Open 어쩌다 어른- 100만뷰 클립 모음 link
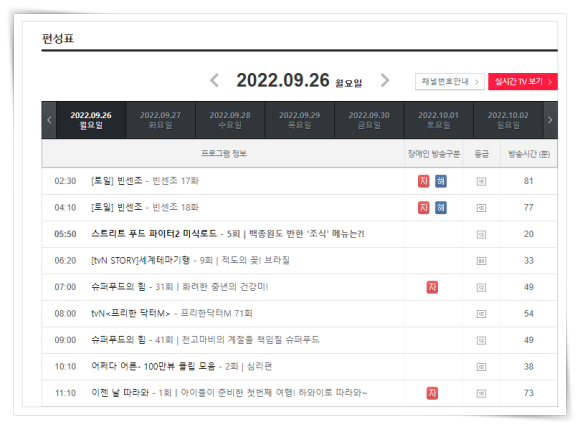The width and height of the screenshot is (580, 429). 182,366
